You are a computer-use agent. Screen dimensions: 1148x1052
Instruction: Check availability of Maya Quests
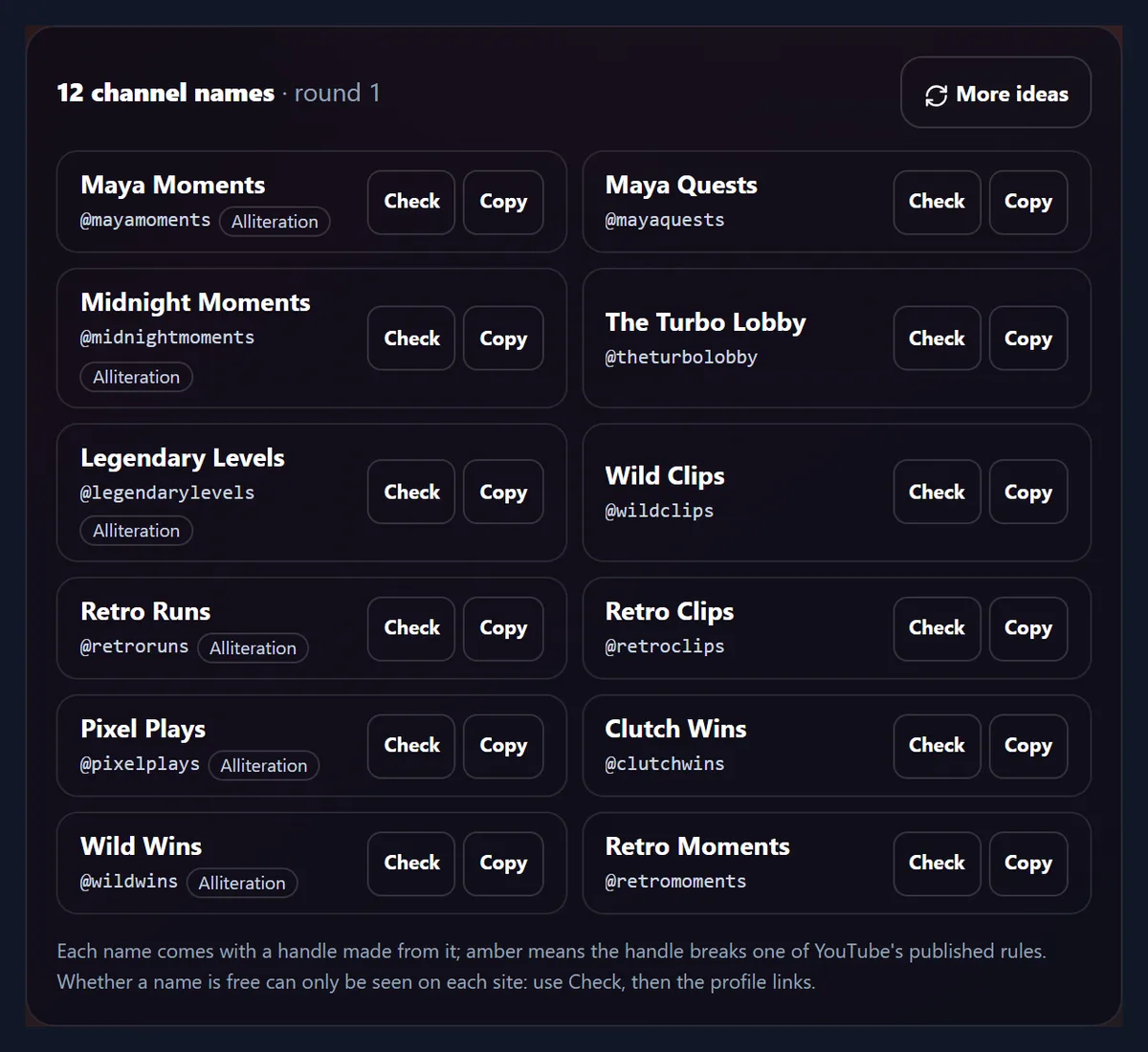(x=937, y=202)
